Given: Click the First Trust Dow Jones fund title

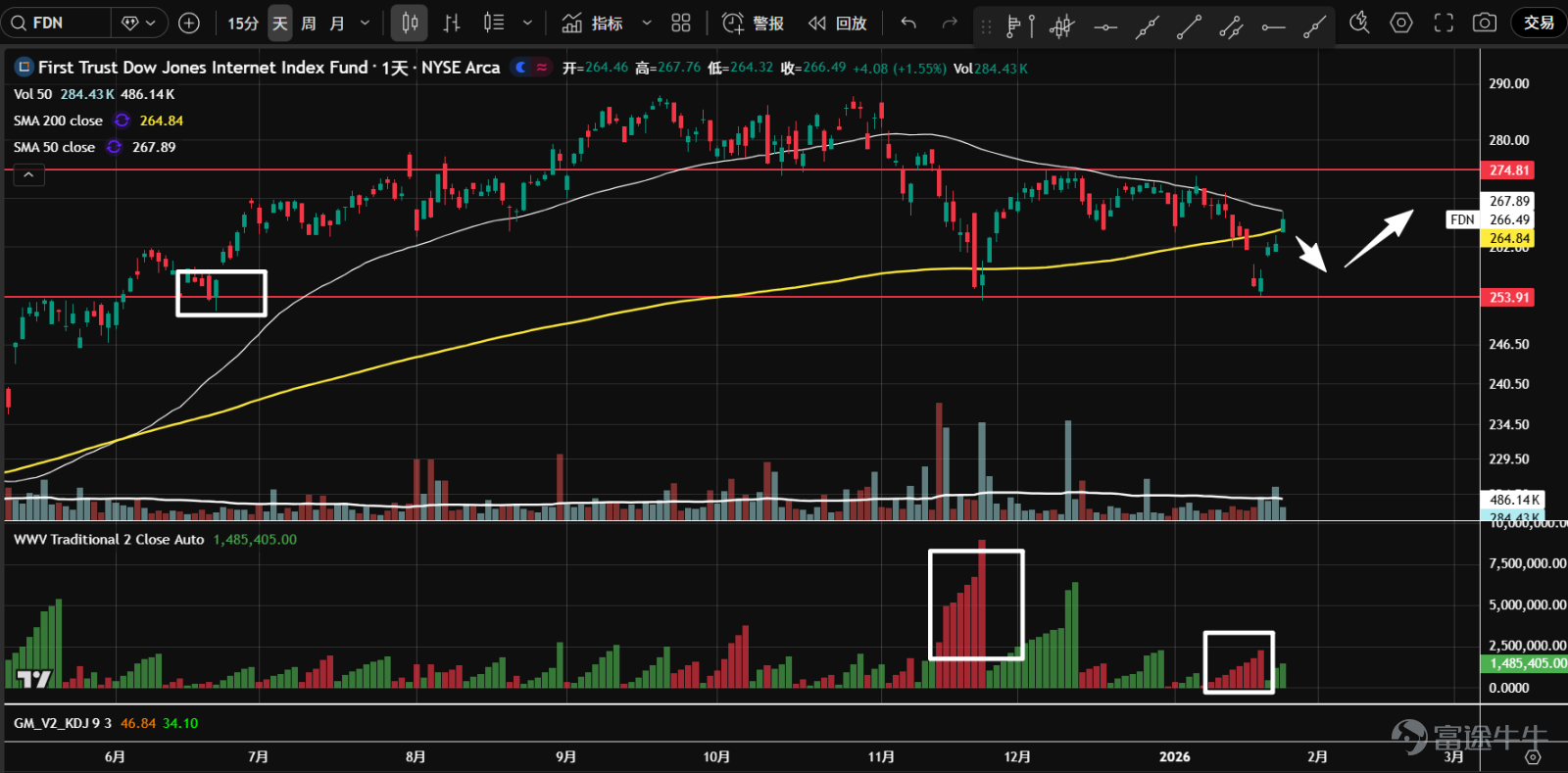Looking at the screenshot, I should tap(203, 68).
